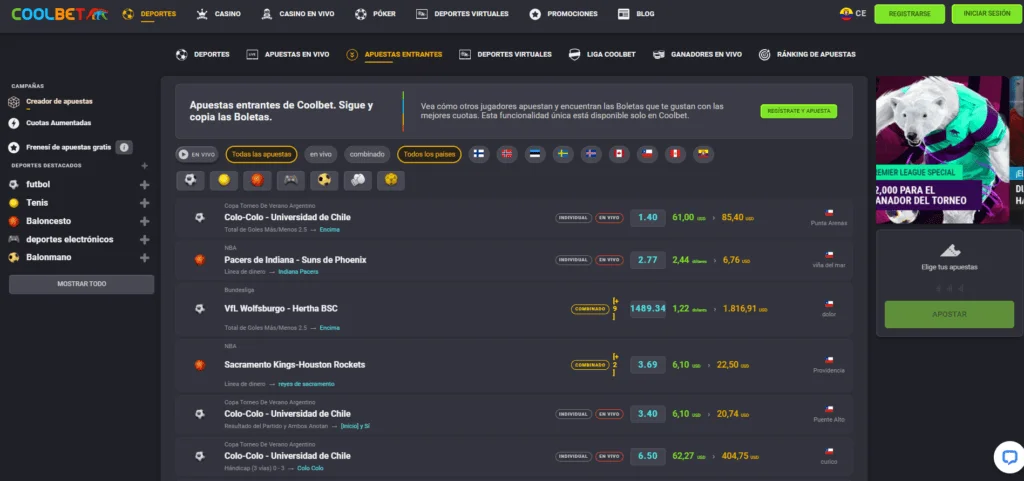Filter bets by Sweden flag
1024x481 pixels.
coord(563,154)
